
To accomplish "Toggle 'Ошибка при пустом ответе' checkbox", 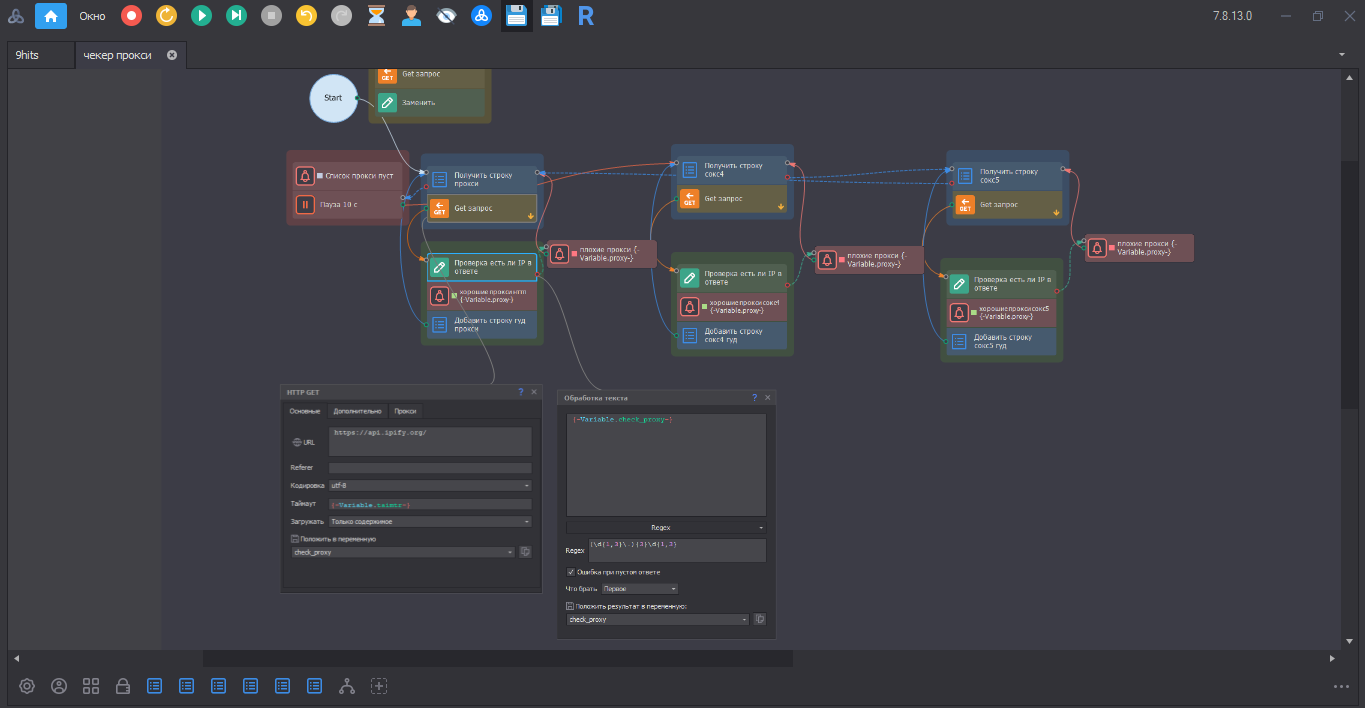I will point(571,572).
